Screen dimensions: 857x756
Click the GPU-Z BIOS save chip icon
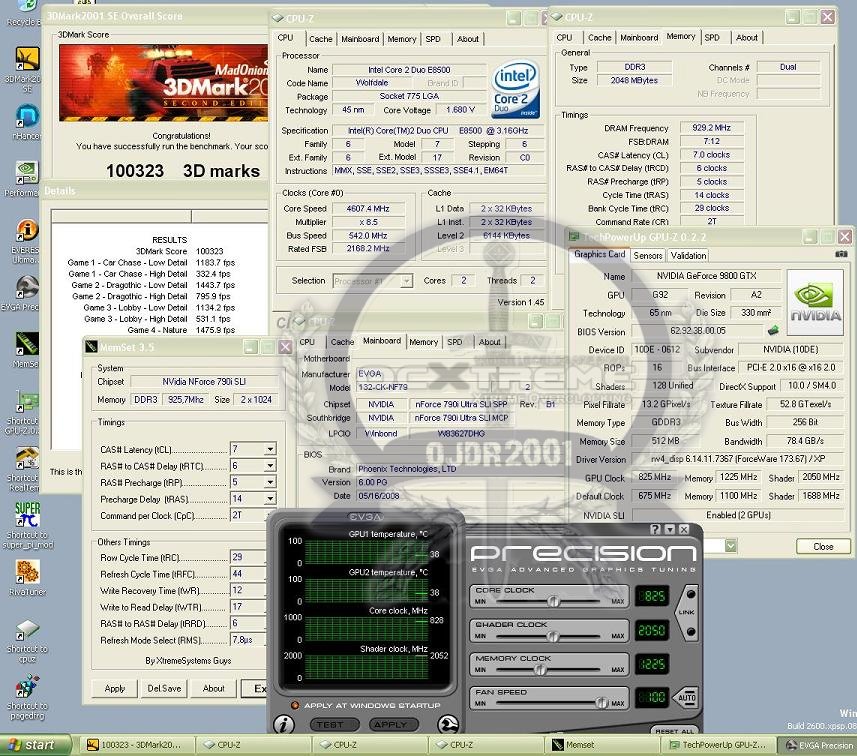pos(773,330)
